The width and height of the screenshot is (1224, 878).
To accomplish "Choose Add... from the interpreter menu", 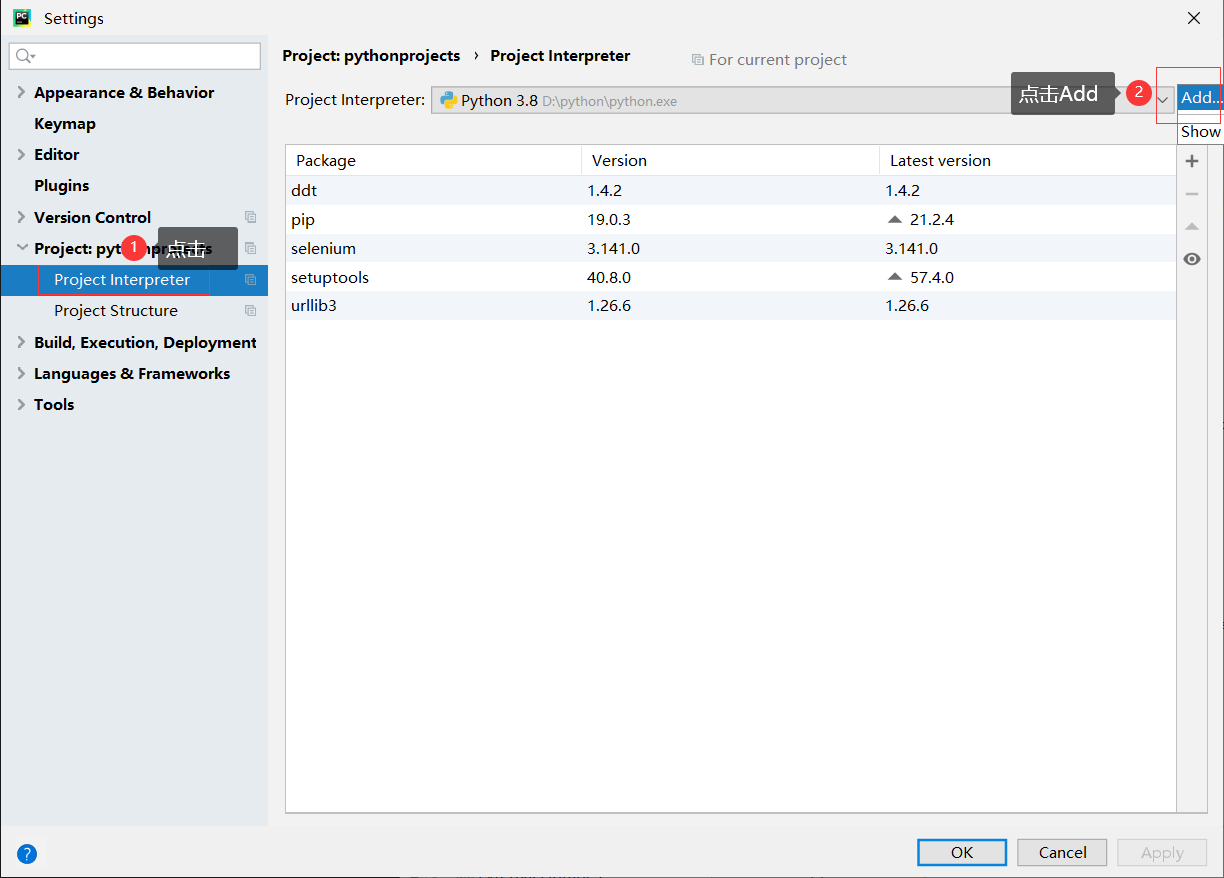I will point(1198,97).
